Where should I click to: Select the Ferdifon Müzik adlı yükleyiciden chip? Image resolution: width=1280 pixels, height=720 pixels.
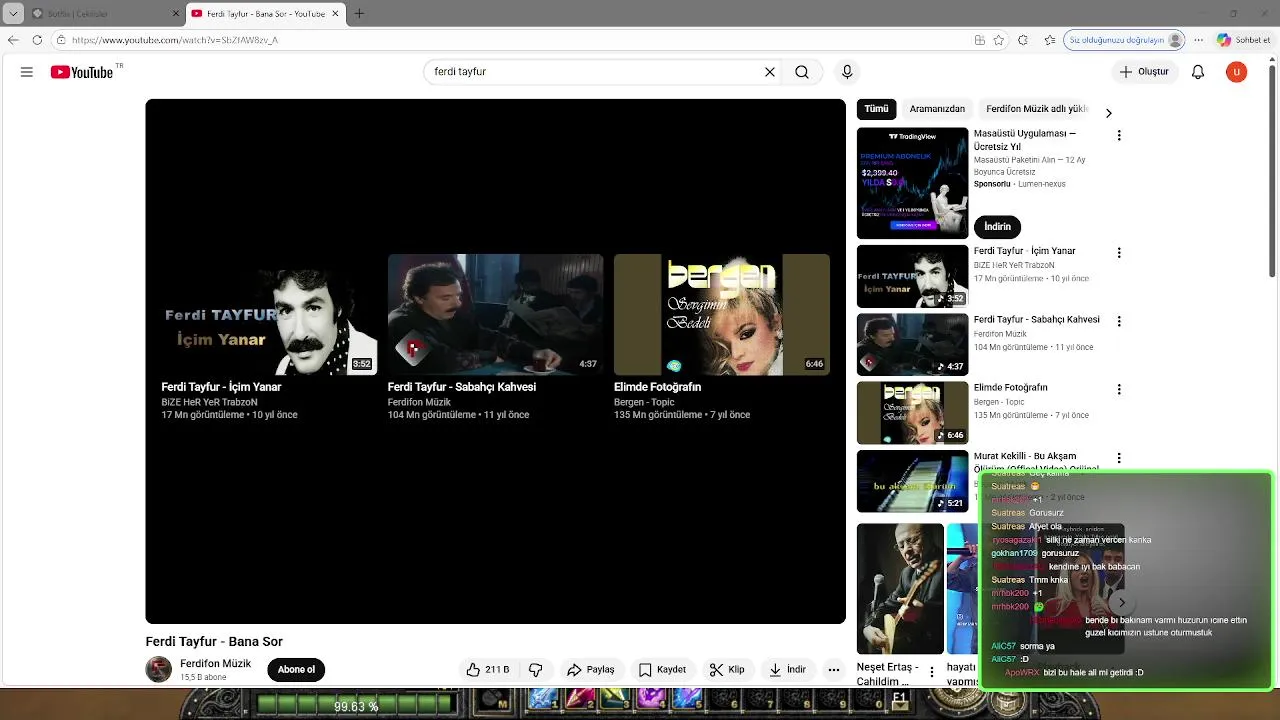click(x=1037, y=109)
